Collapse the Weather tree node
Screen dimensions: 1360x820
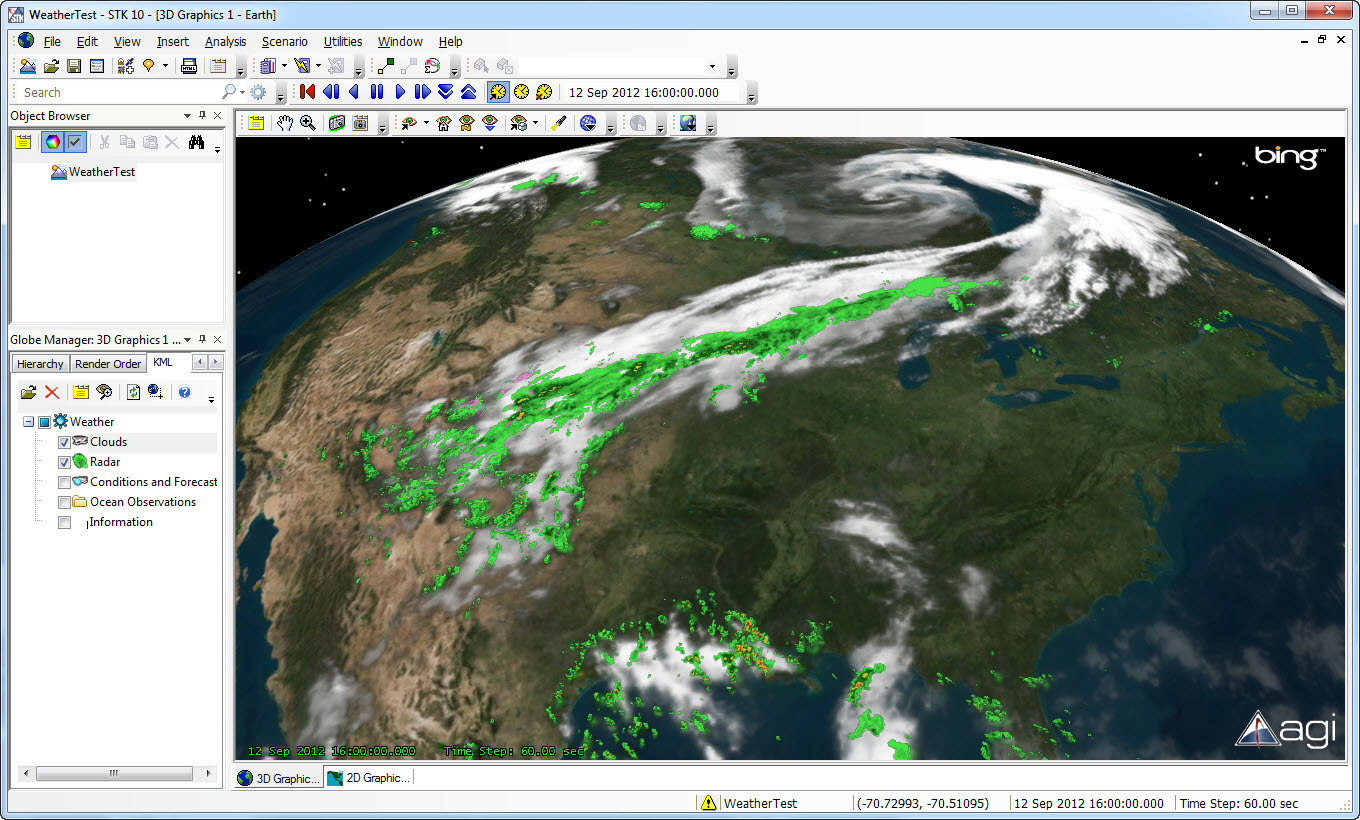point(28,422)
